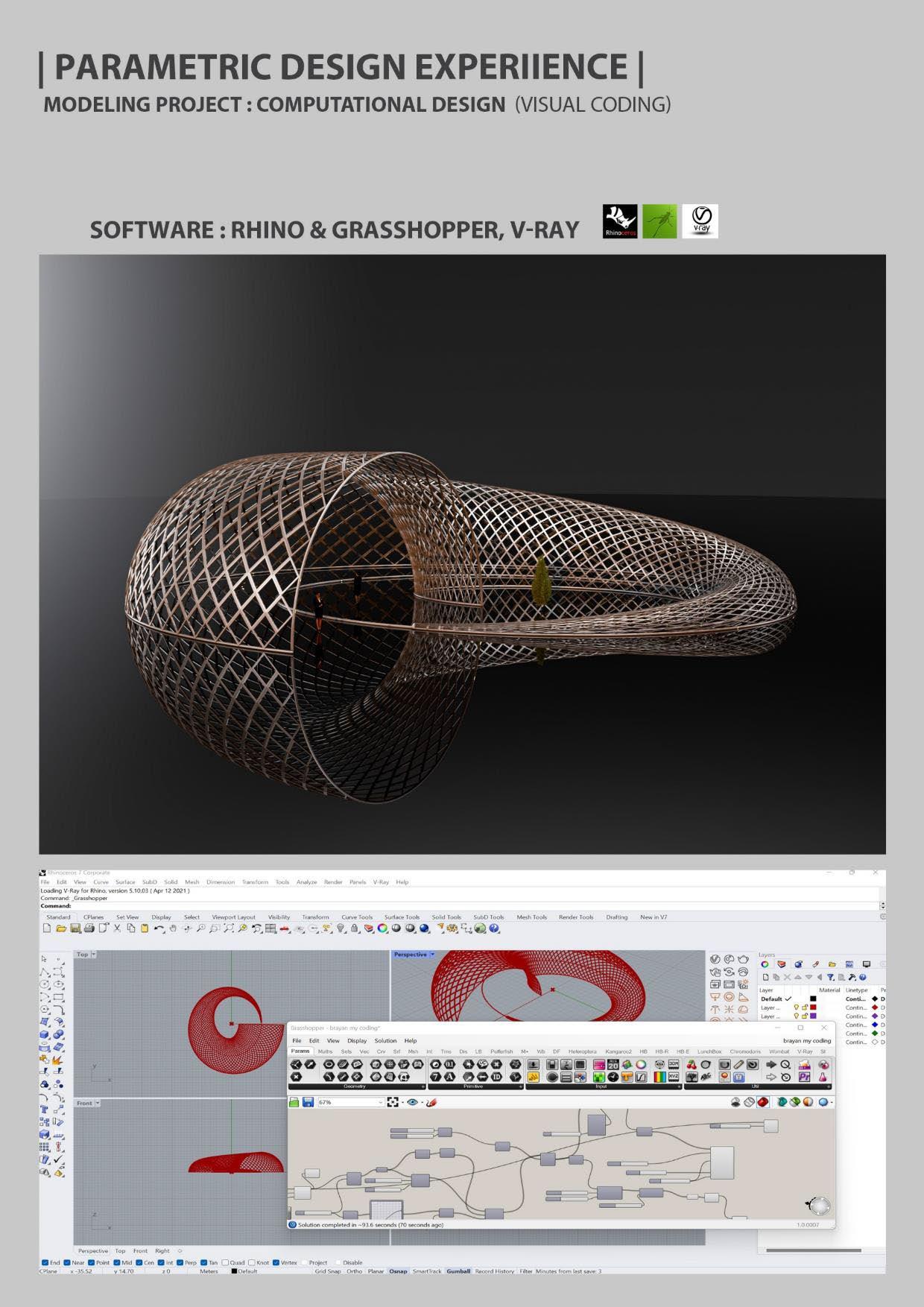
Task: Select the solid box tool in left sidebar
Action: [x=44, y=1034]
